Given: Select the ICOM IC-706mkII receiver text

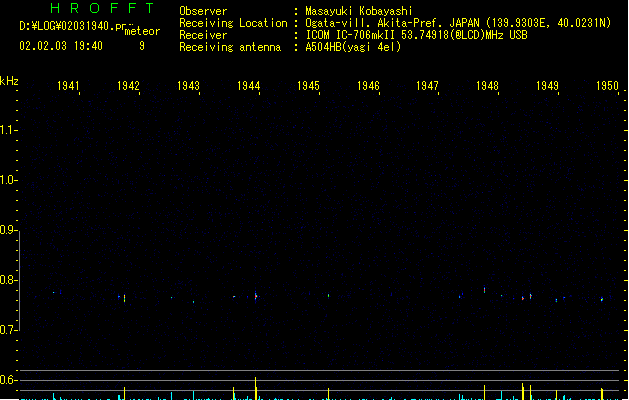Looking at the screenshot, I should 416,35.
